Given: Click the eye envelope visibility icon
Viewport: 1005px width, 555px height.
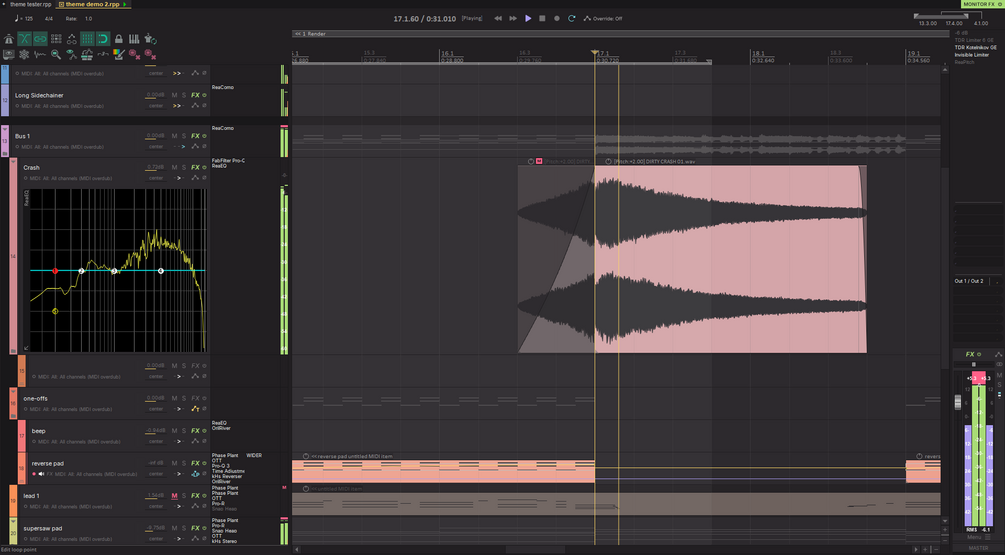Looking at the screenshot, I should (71, 54).
